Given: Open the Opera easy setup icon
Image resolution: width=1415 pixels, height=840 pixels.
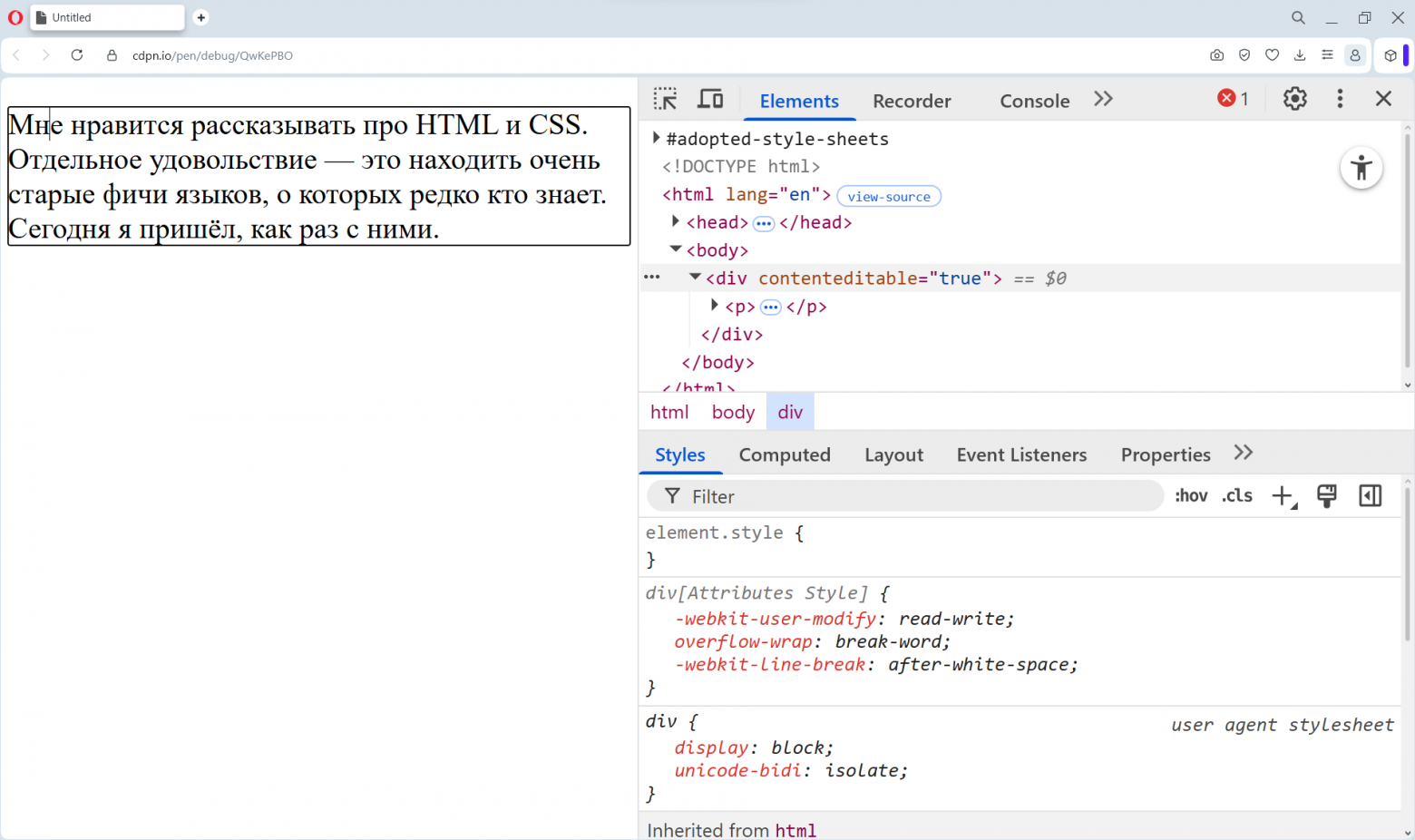Looking at the screenshot, I should point(1327,55).
